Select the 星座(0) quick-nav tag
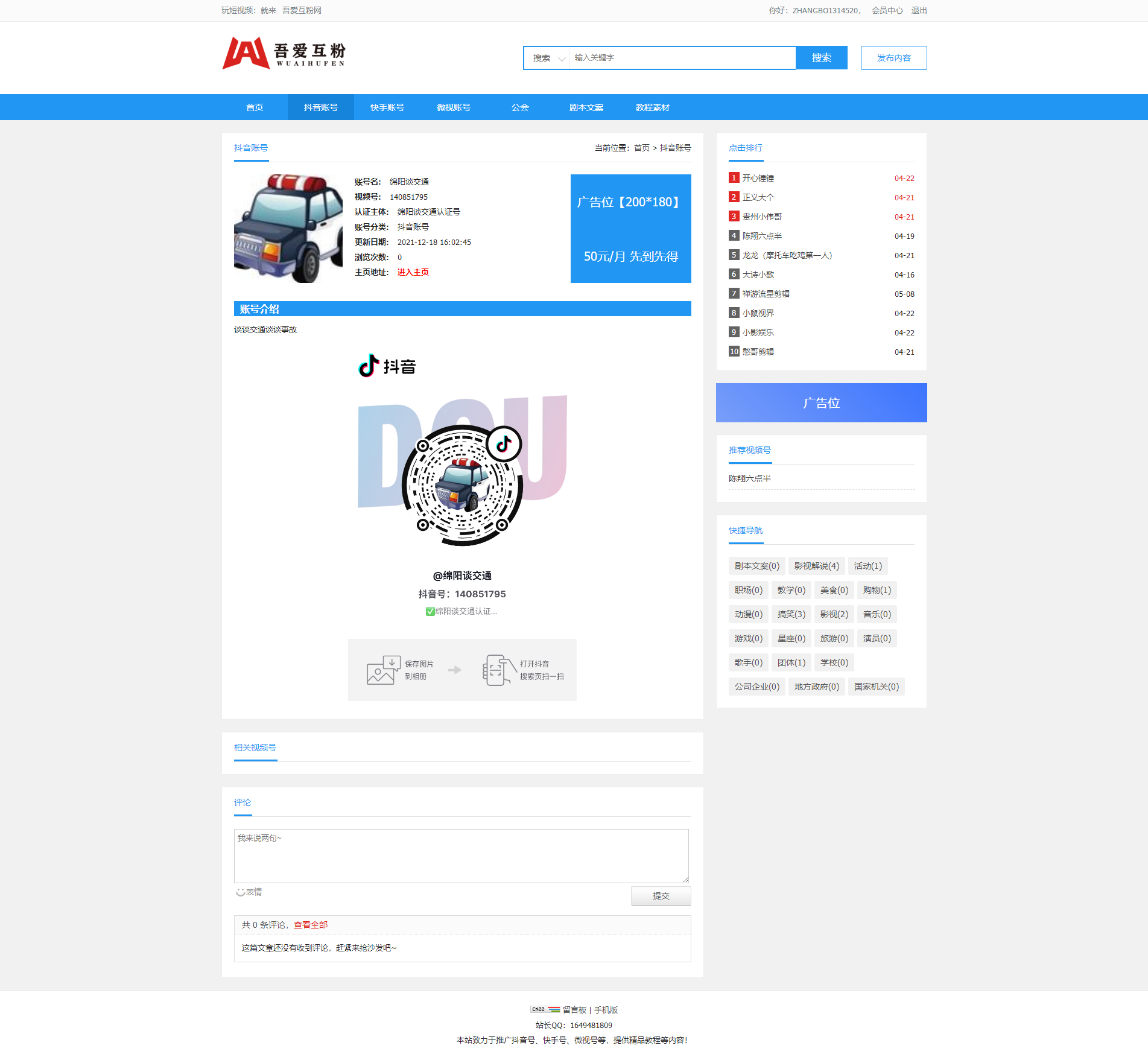1148x1060 pixels. point(791,638)
